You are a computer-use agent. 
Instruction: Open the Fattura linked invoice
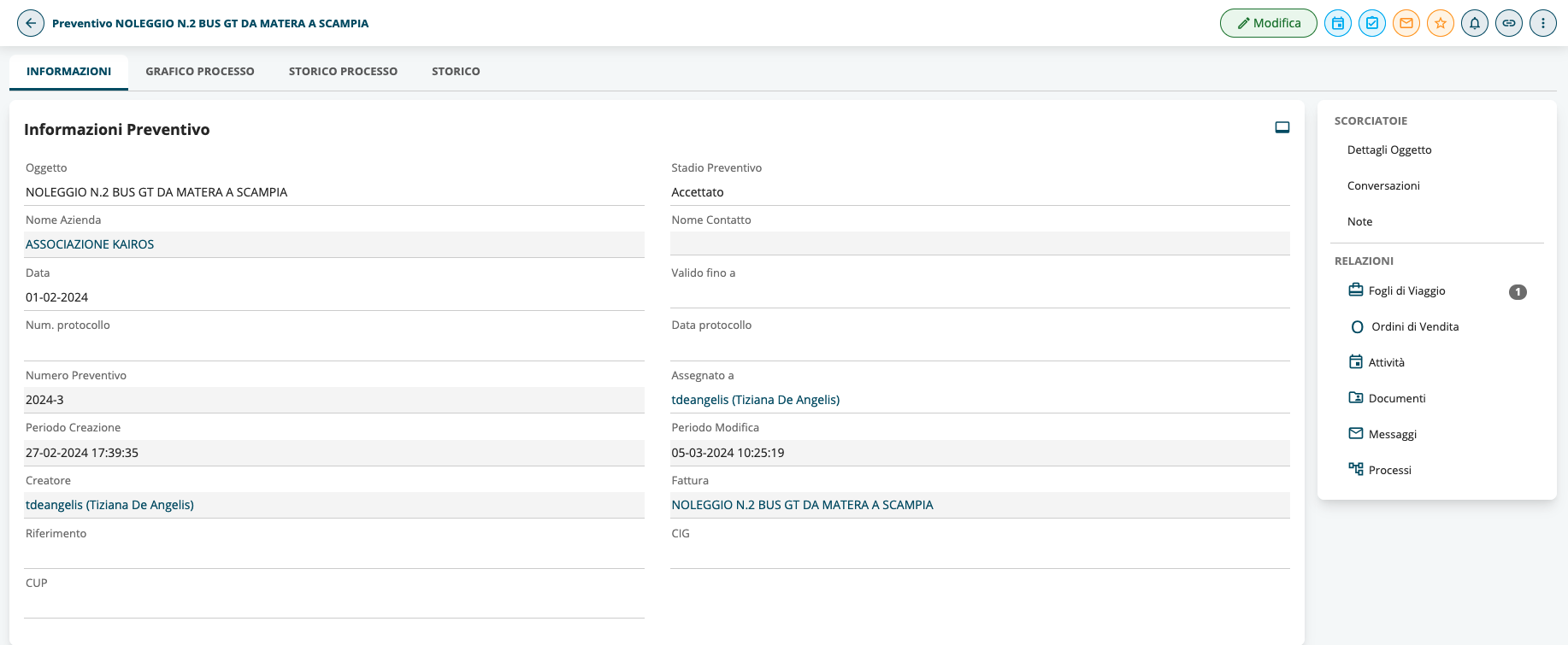pyautogui.click(x=802, y=505)
